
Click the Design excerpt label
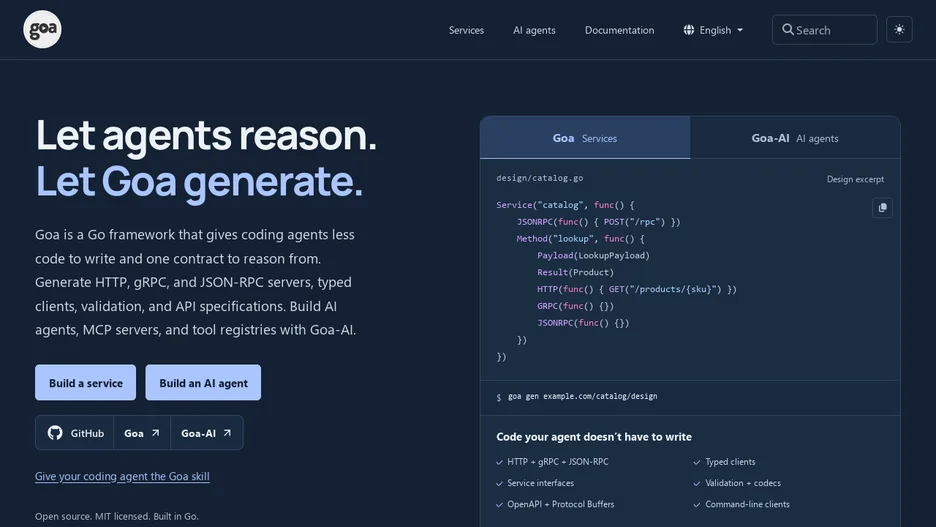click(x=855, y=179)
